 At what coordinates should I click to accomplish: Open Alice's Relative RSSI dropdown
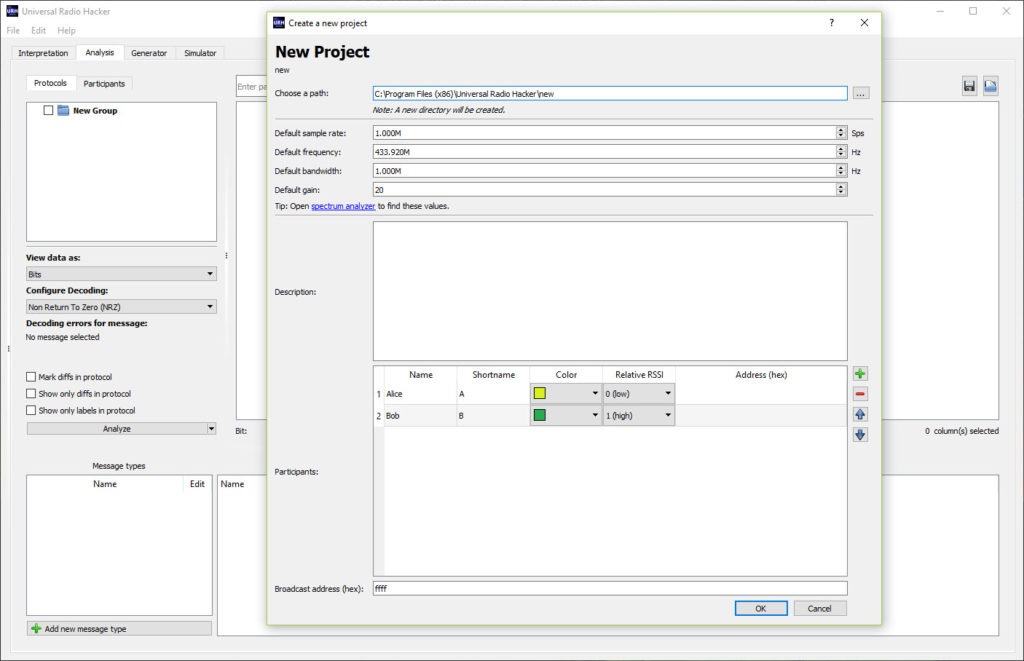click(639, 394)
